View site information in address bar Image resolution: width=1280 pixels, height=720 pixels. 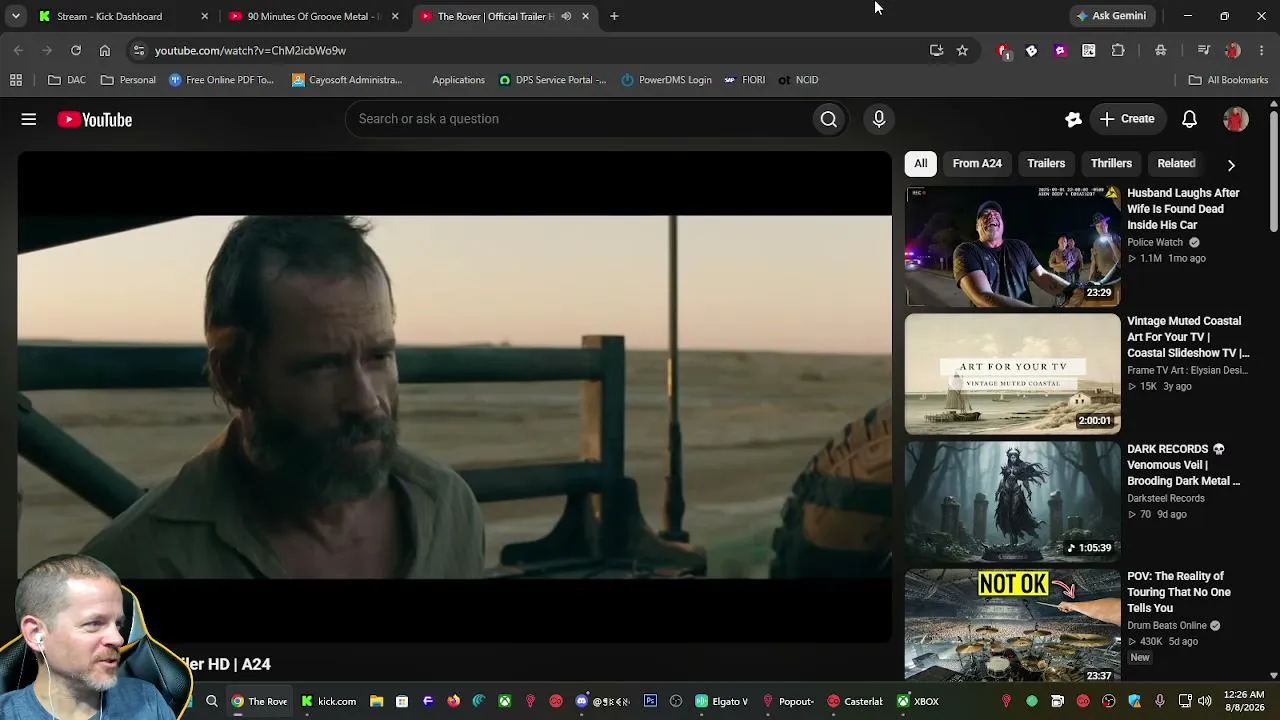pos(139,50)
